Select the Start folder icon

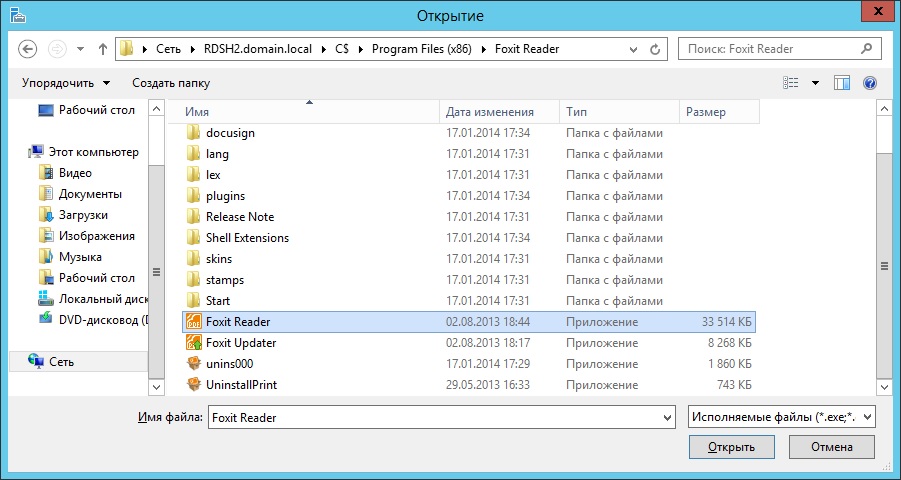194,301
